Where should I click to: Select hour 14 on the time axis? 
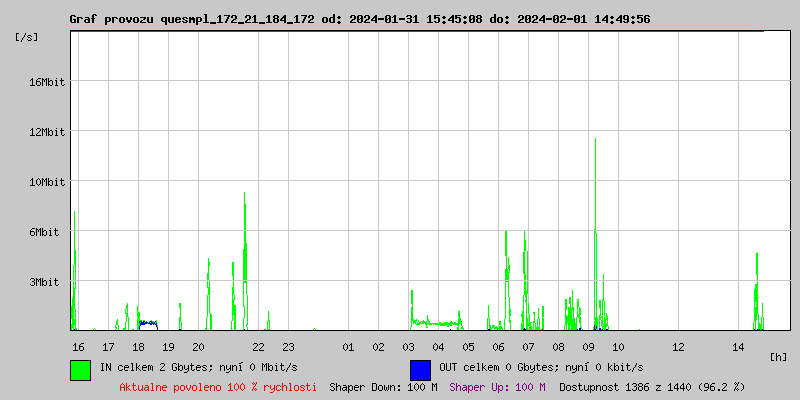coord(738,347)
